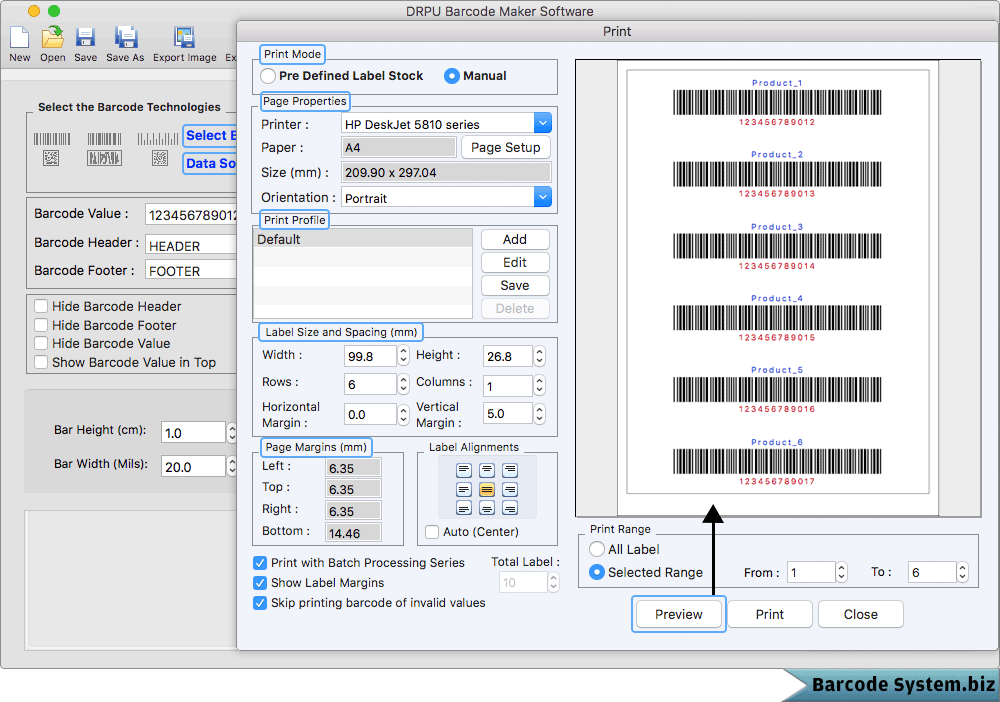Click the Save As toolbar icon
Viewport: 1000px width, 702px height.
point(126,38)
